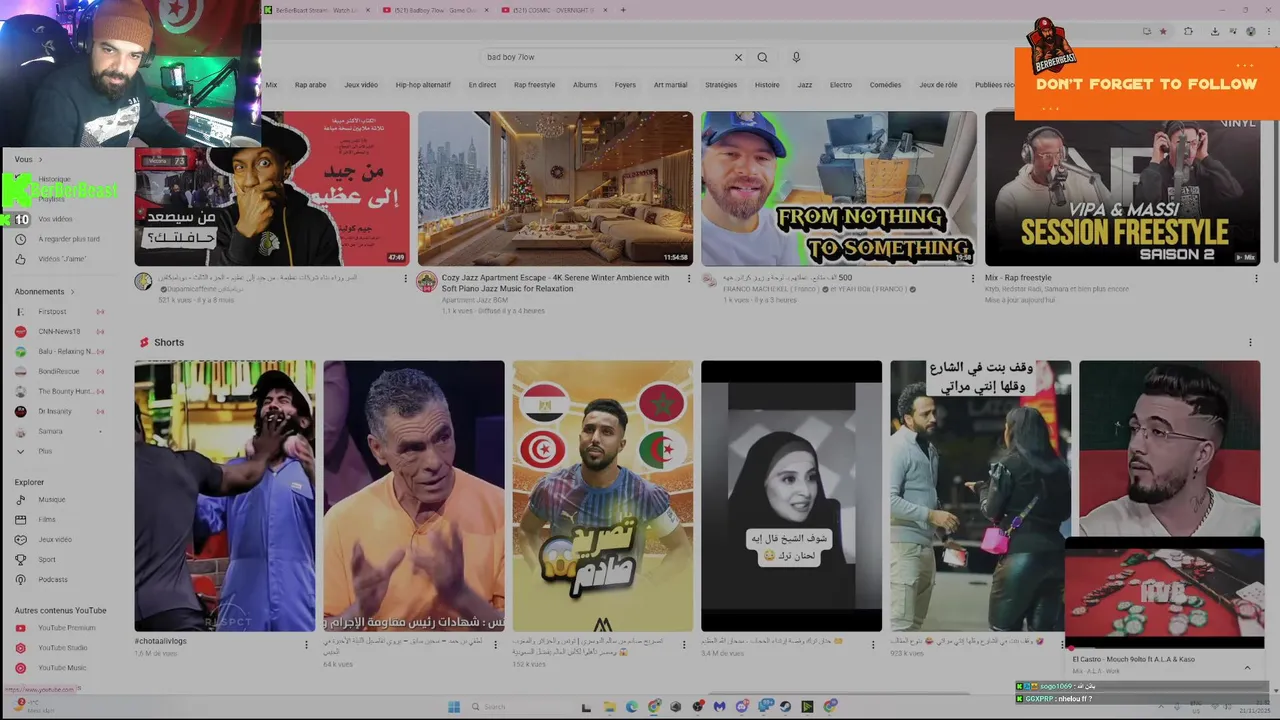The height and width of the screenshot is (720, 1280).
Task: Expand the Plus subscriptions list
Action: click(x=45, y=452)
